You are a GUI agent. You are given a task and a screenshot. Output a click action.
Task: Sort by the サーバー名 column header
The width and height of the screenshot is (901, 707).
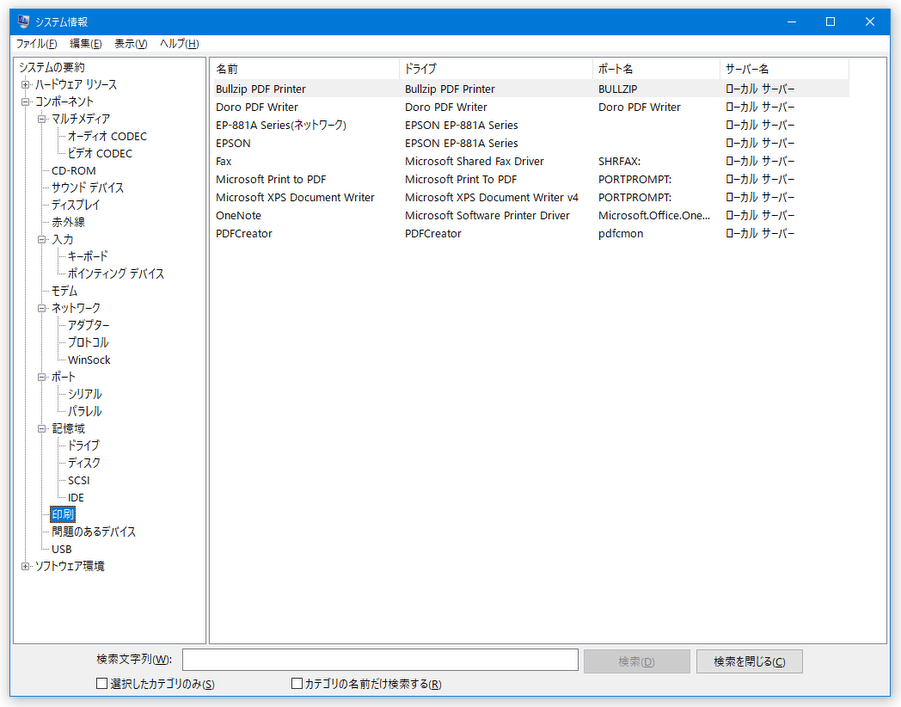[784, 69]
